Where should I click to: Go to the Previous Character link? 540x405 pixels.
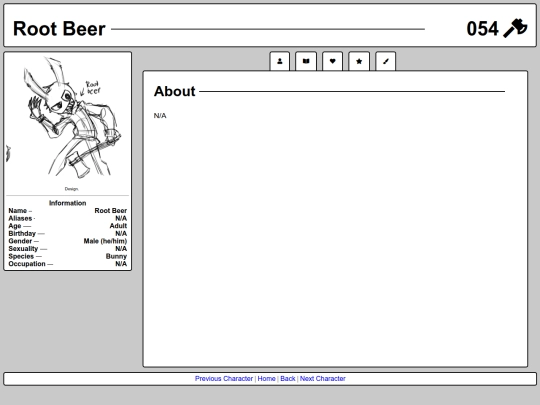224,378
